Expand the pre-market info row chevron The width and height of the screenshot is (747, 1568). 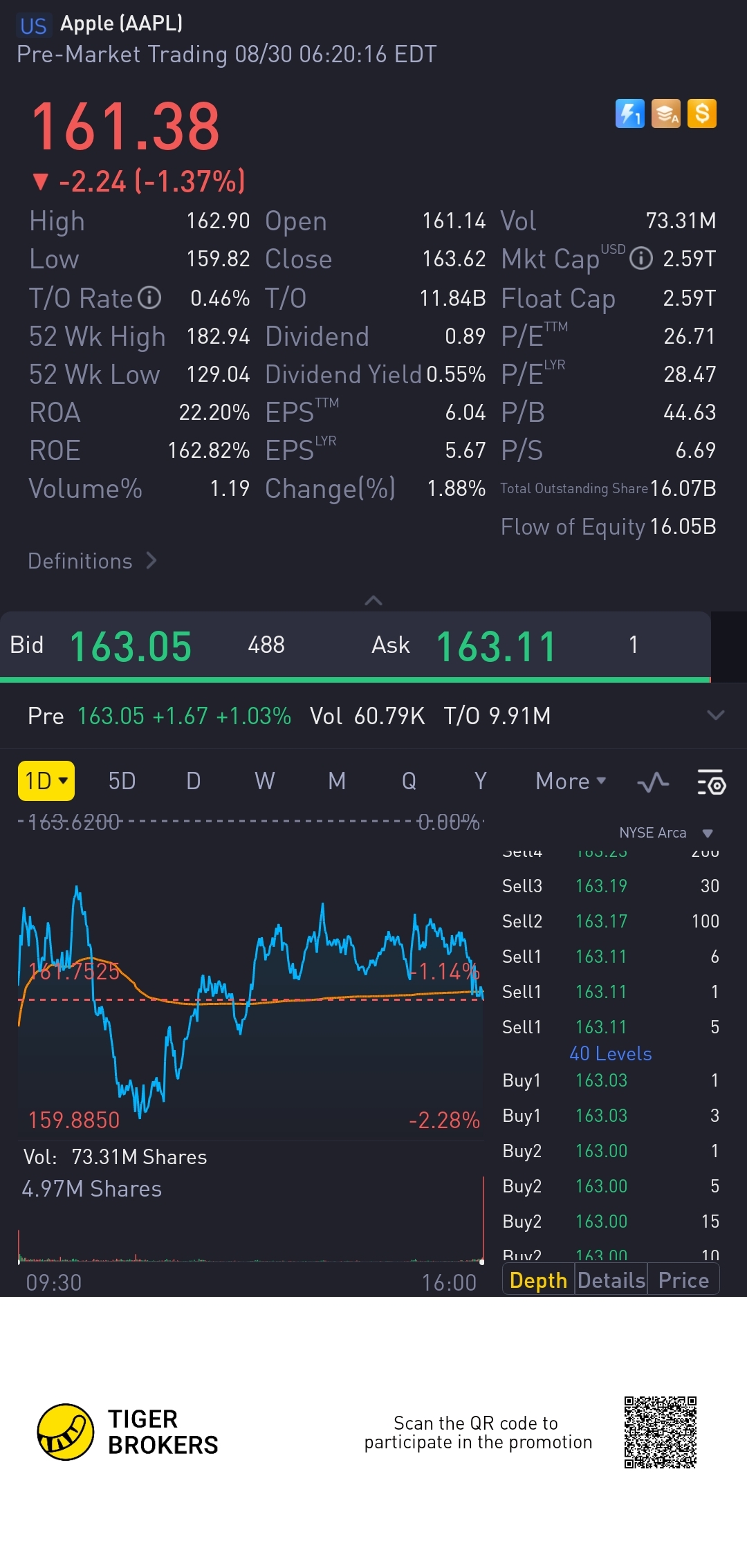coord(716,715)
